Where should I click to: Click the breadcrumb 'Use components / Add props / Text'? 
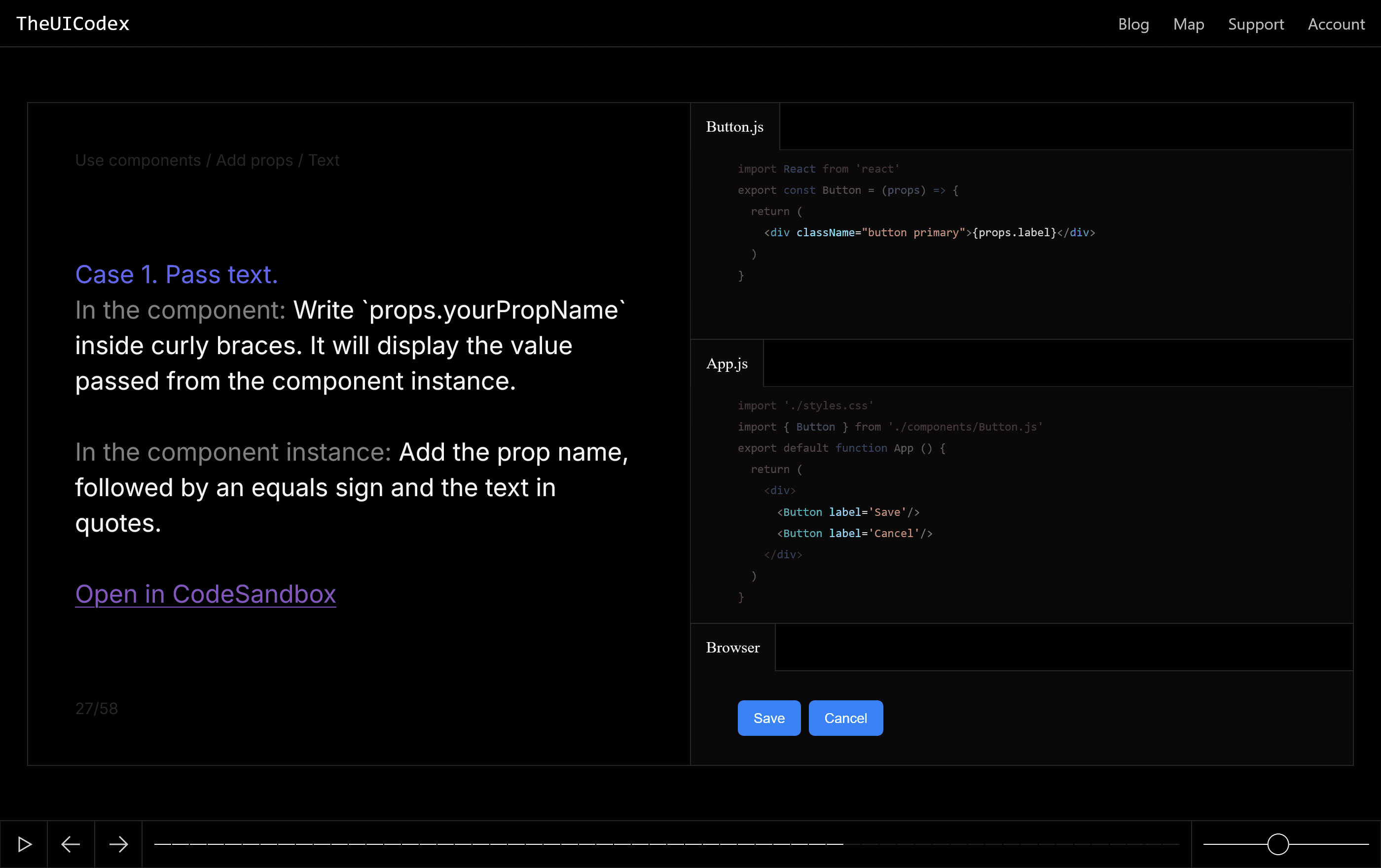click(x=207, y=160)
